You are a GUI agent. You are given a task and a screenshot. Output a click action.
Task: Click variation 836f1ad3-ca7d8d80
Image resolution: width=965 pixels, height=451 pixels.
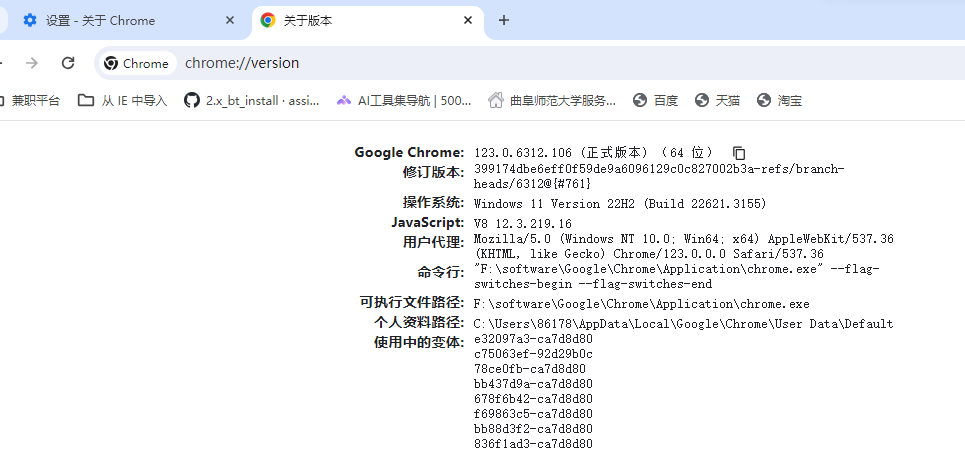pos(534,444)
